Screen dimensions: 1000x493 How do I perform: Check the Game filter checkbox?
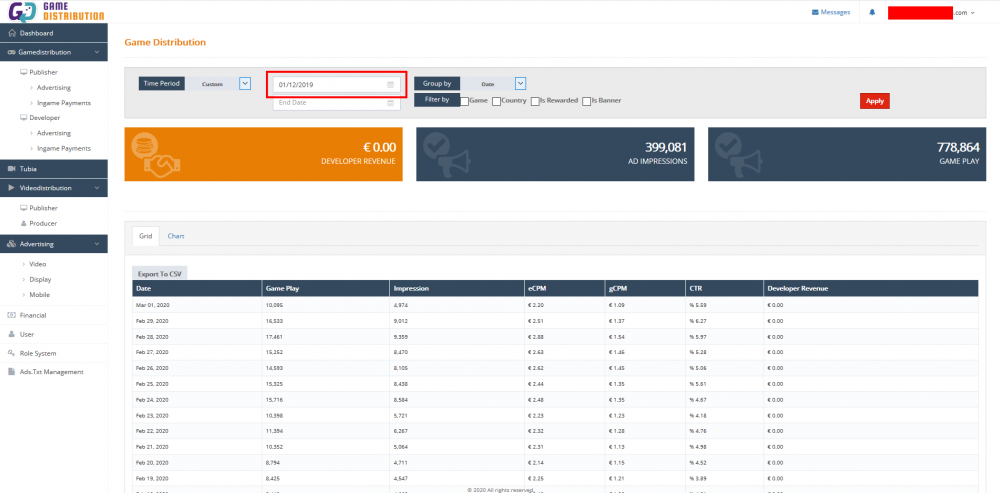[x=464, y=101]
